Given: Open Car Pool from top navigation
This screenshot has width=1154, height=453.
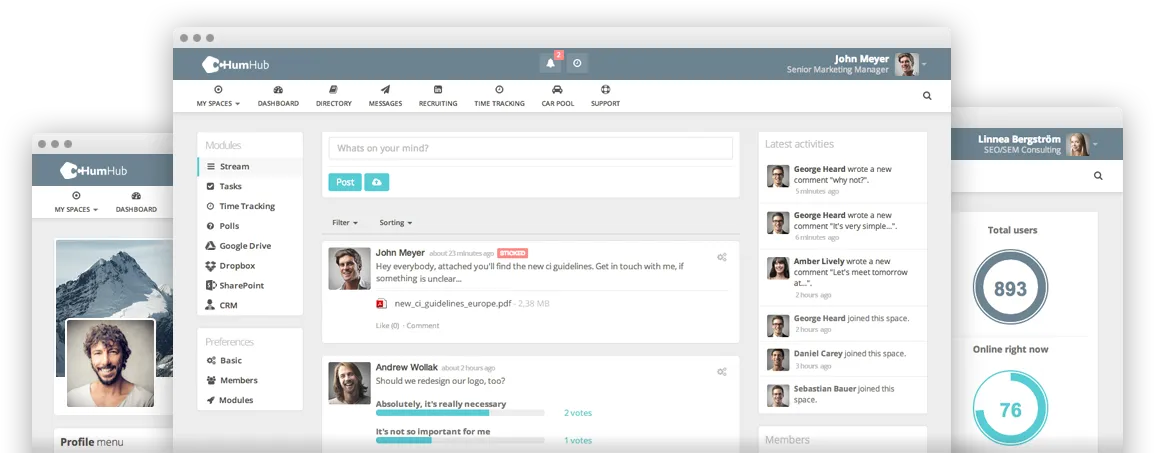Looking at the screenshot, I should pos(557,96).
